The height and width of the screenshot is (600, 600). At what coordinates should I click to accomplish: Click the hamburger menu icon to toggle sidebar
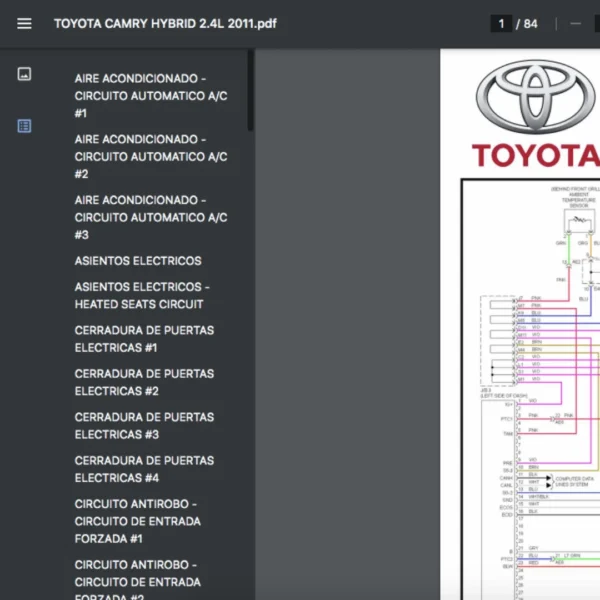point(24,23)
